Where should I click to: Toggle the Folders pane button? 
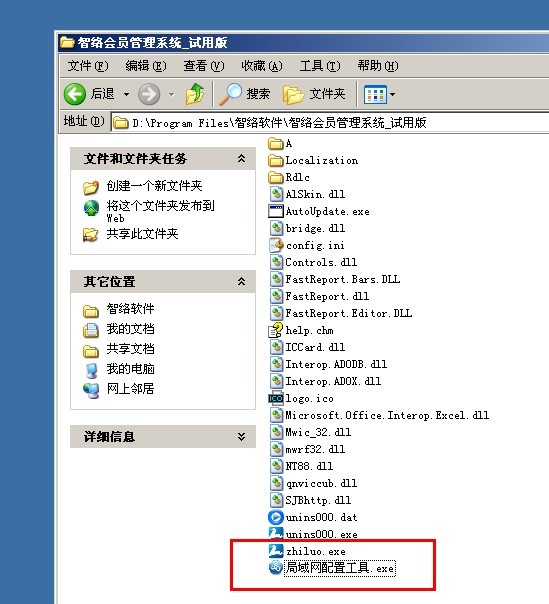coord(314,94)
